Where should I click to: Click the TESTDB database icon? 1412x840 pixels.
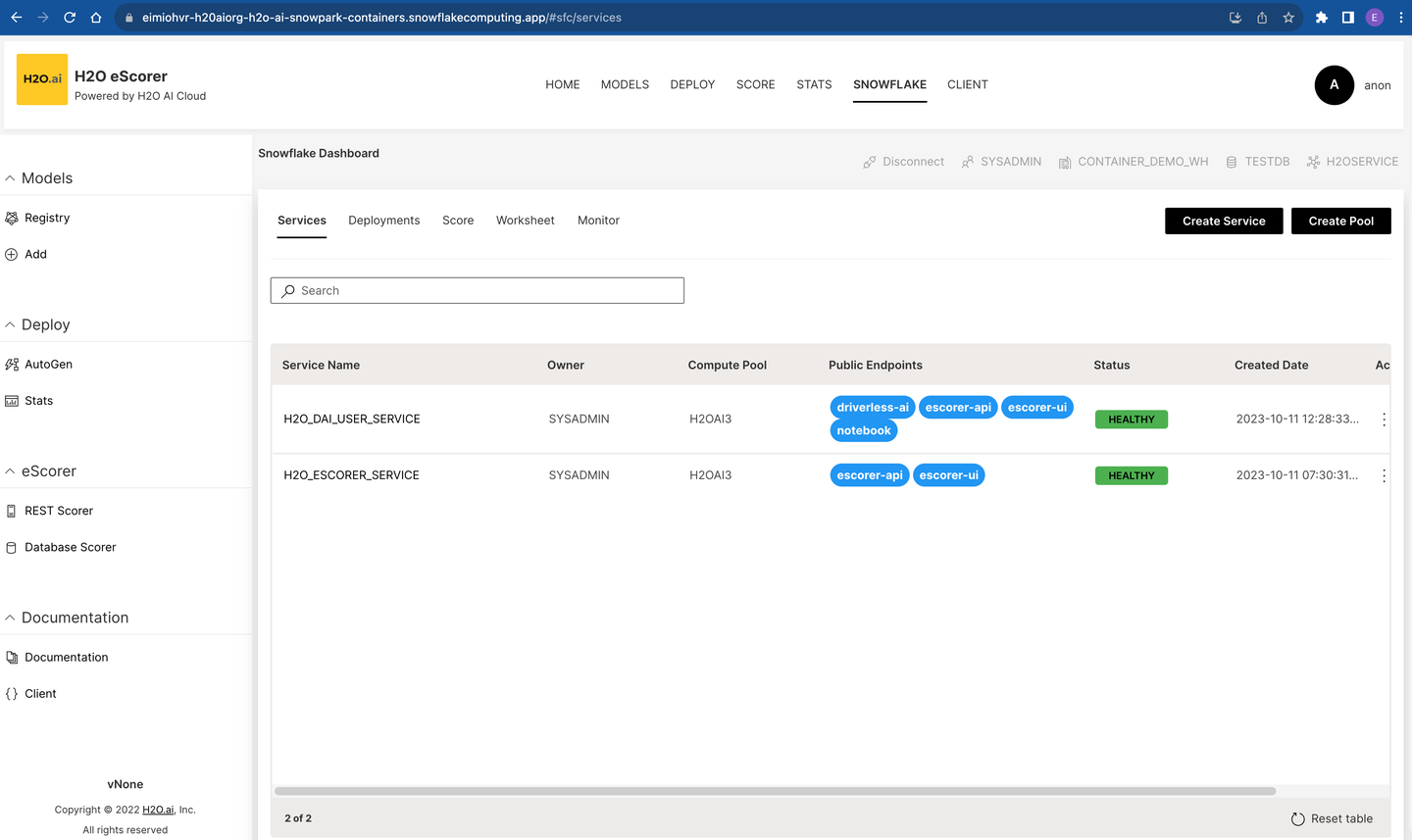tap(1232, 162)
